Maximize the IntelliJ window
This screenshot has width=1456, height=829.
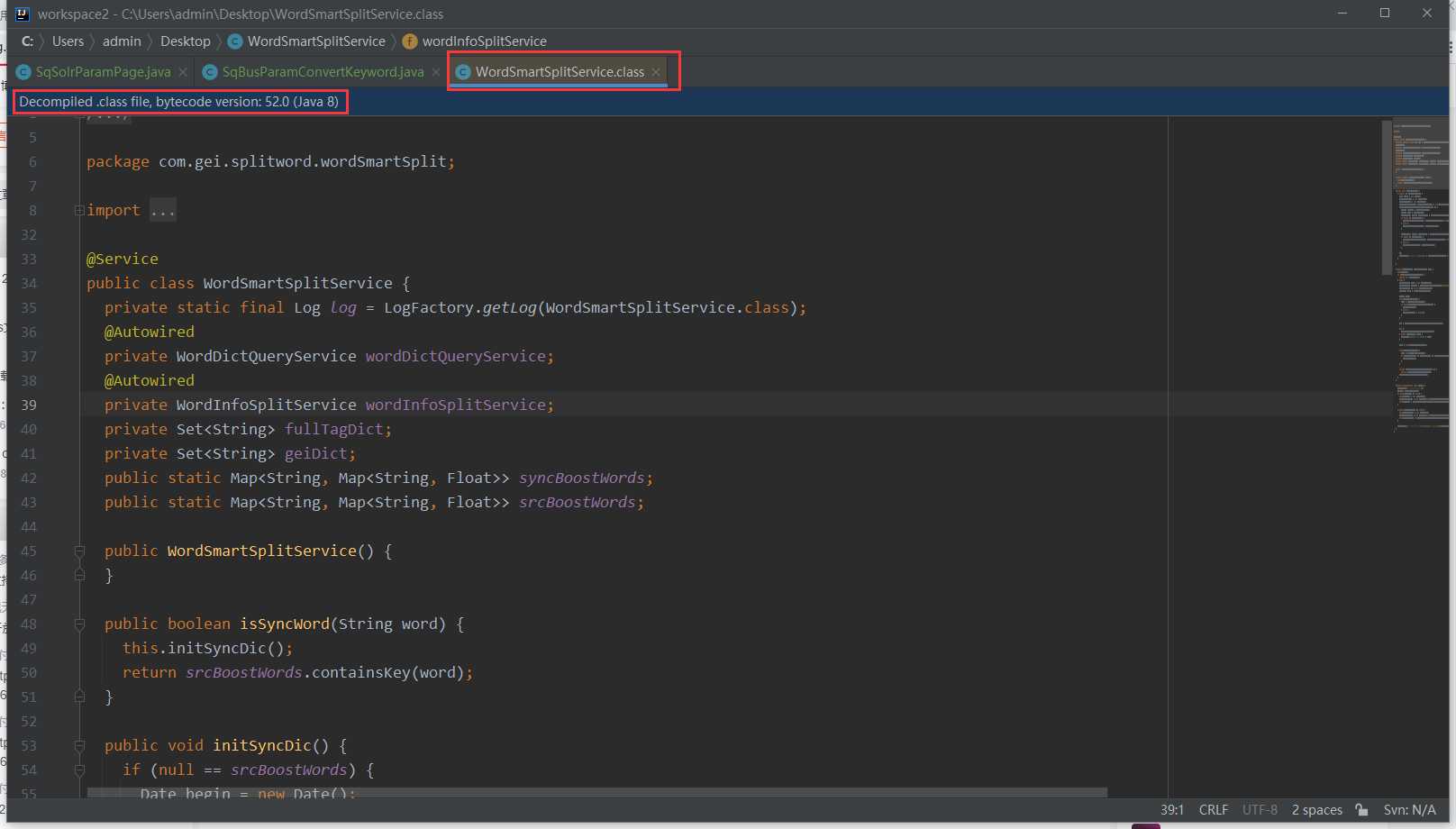(1385, 14)
